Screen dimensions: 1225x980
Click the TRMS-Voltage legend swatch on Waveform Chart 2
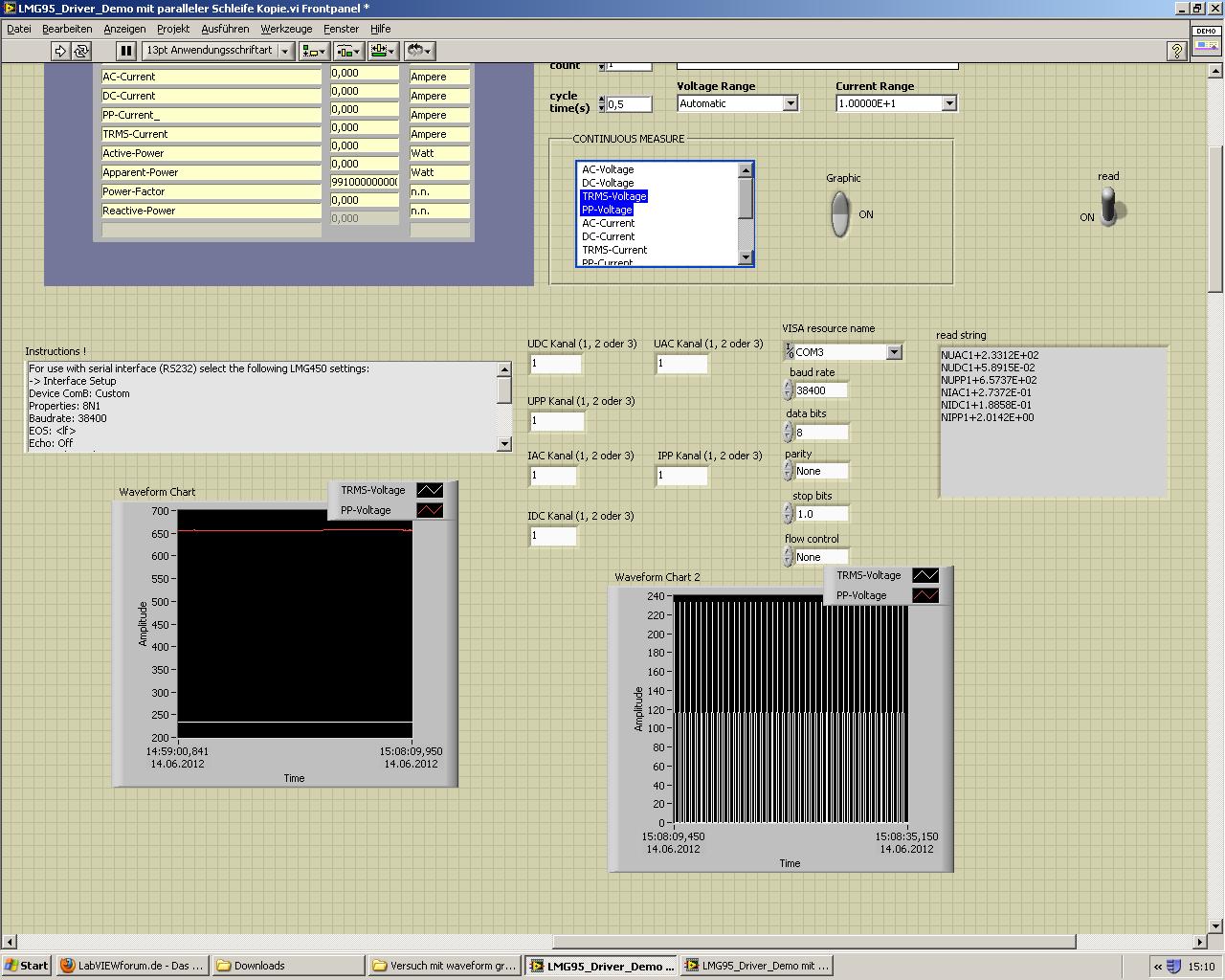point(924,575)
